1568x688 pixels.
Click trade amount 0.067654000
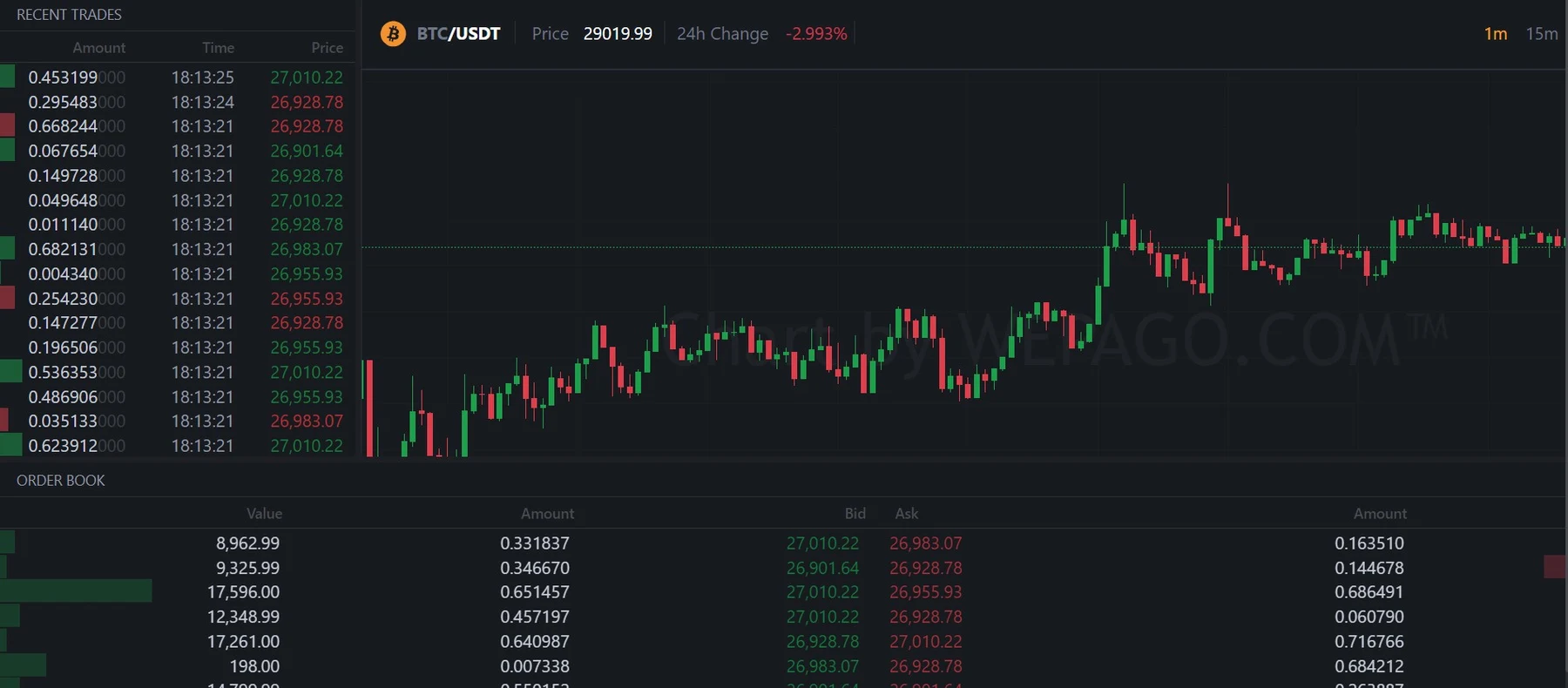pyautogui.click(x=77, y=151)
